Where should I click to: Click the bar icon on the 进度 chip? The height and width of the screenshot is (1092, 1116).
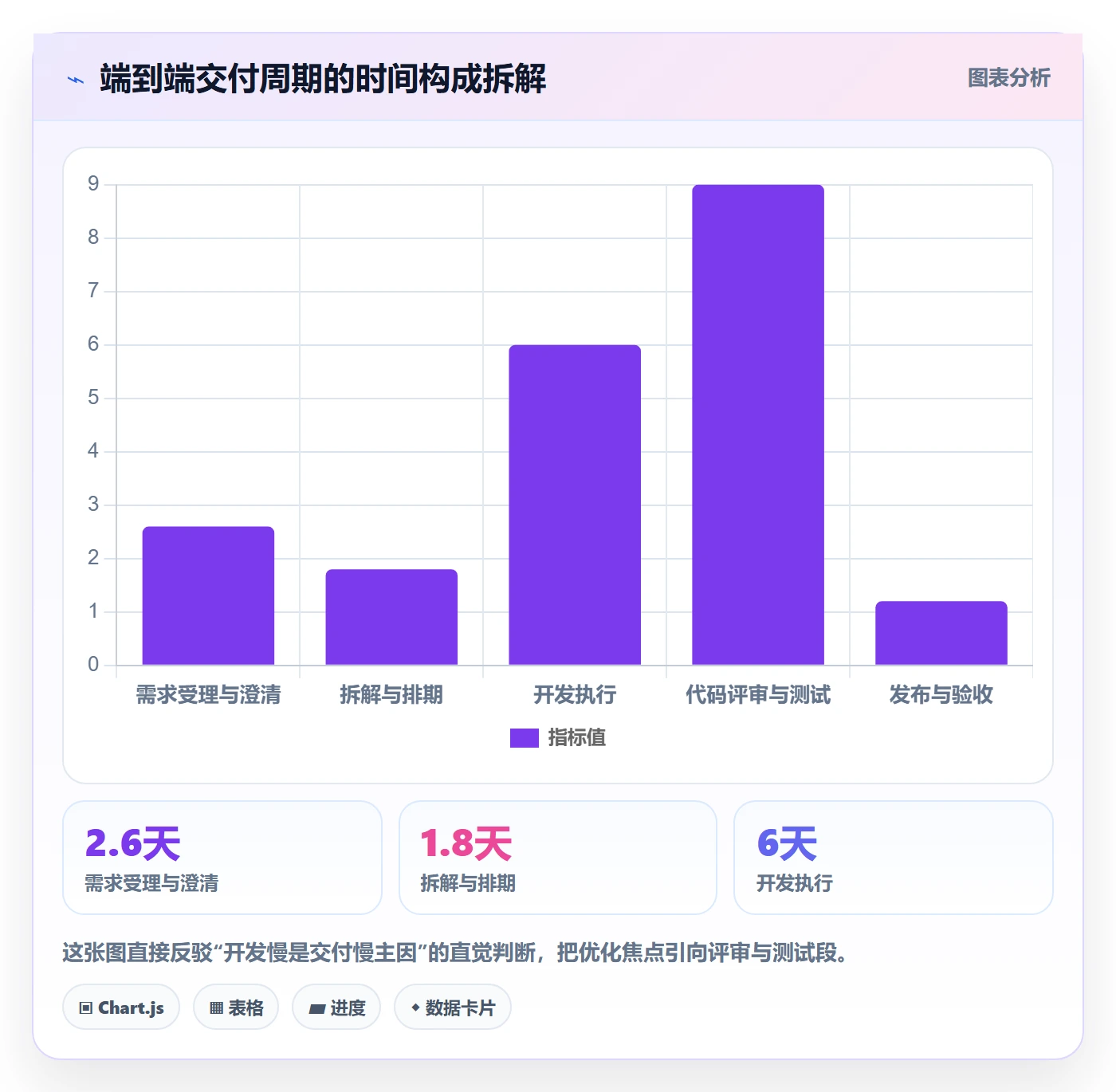click(x=316, y=1009)
